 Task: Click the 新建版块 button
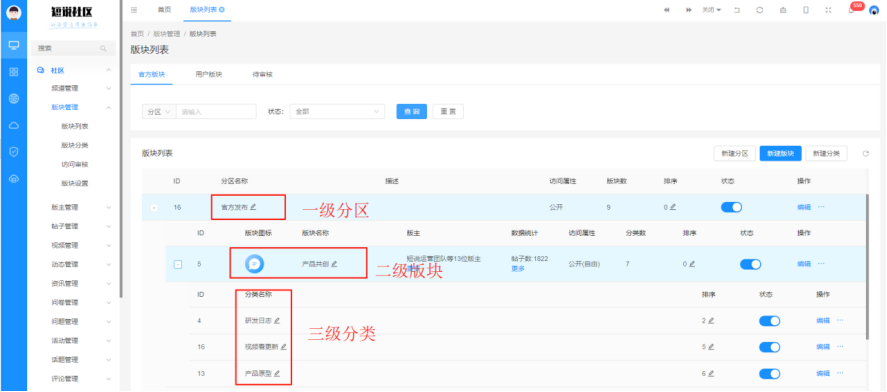click(x=781, y=153)
